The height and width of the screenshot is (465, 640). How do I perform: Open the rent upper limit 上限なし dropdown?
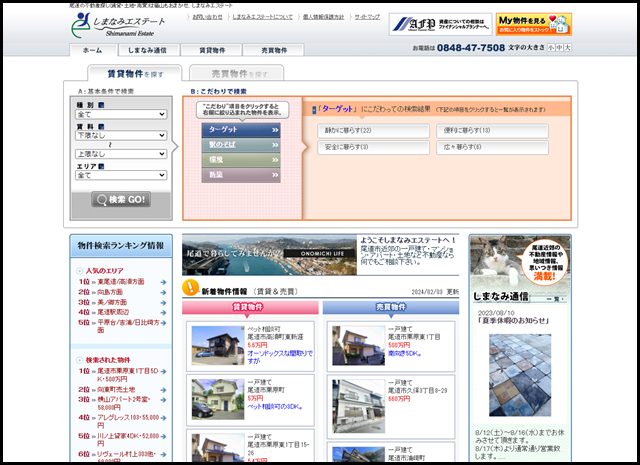pos(121,154)
